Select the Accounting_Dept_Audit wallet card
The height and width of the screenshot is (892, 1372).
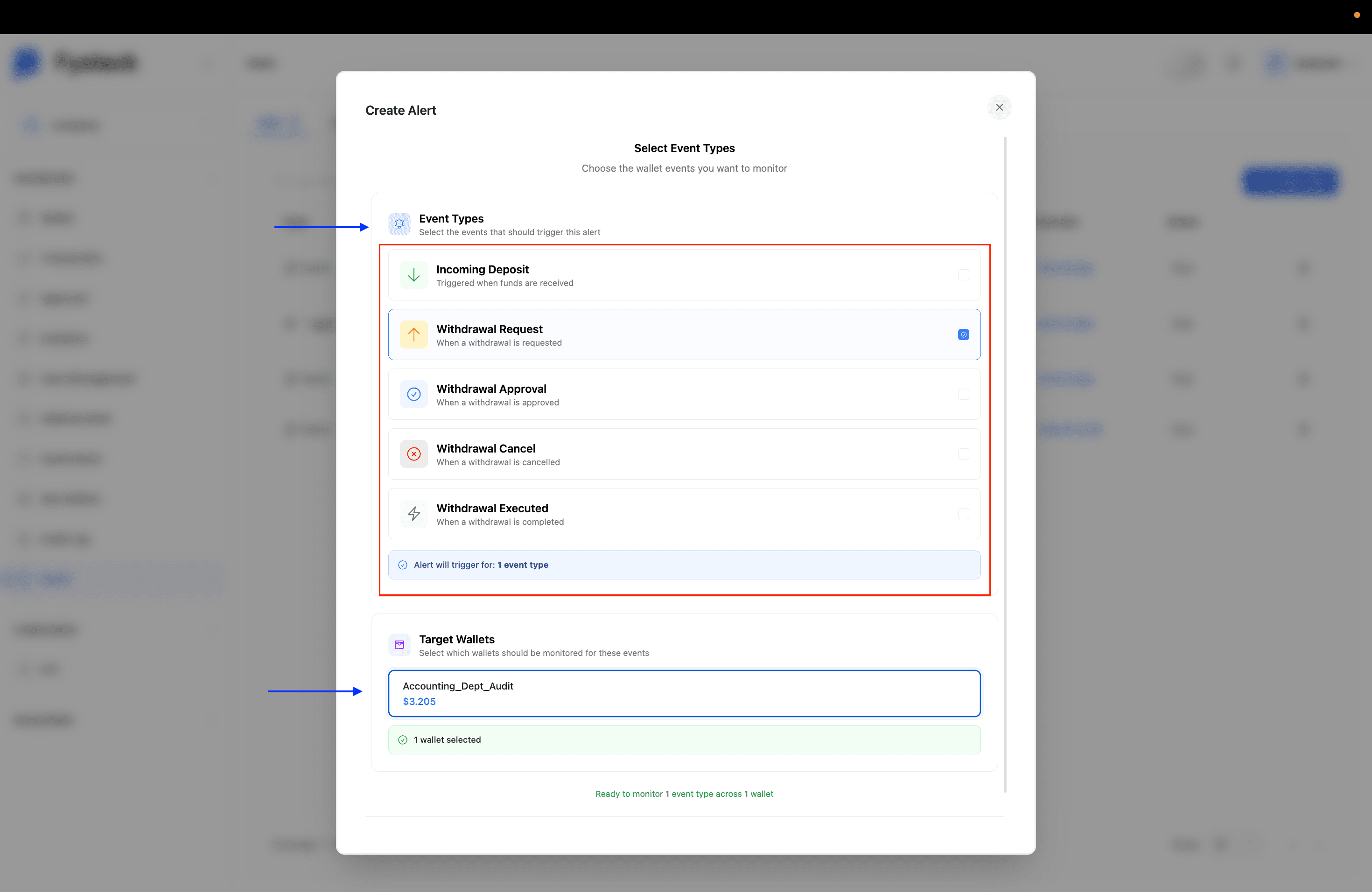(x=684, y=693)
